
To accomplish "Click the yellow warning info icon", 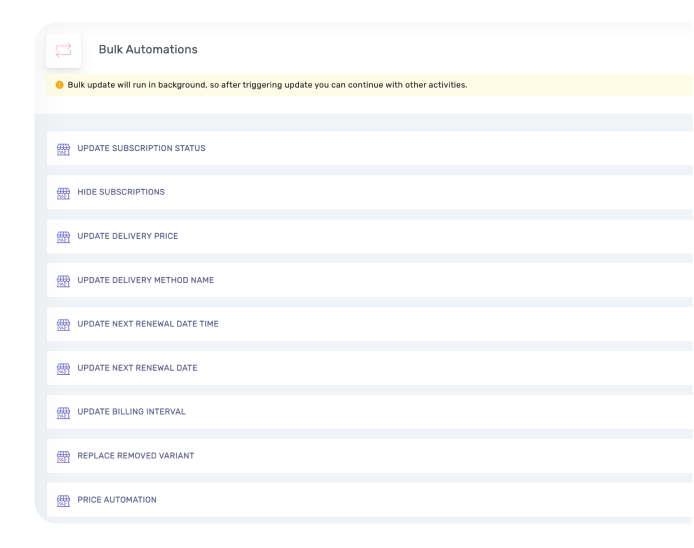I will click(x=59, y=85).
